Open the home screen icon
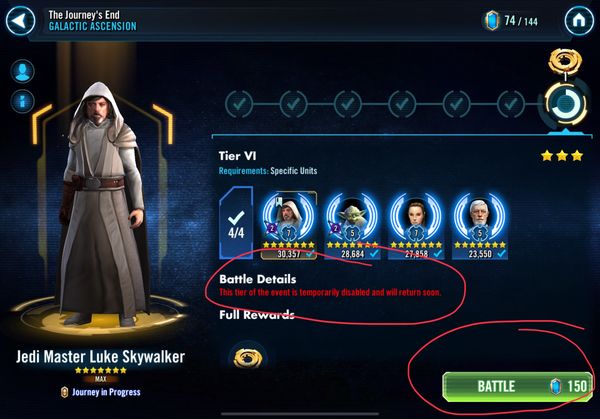The image size is (600, 419). point(579,21)
